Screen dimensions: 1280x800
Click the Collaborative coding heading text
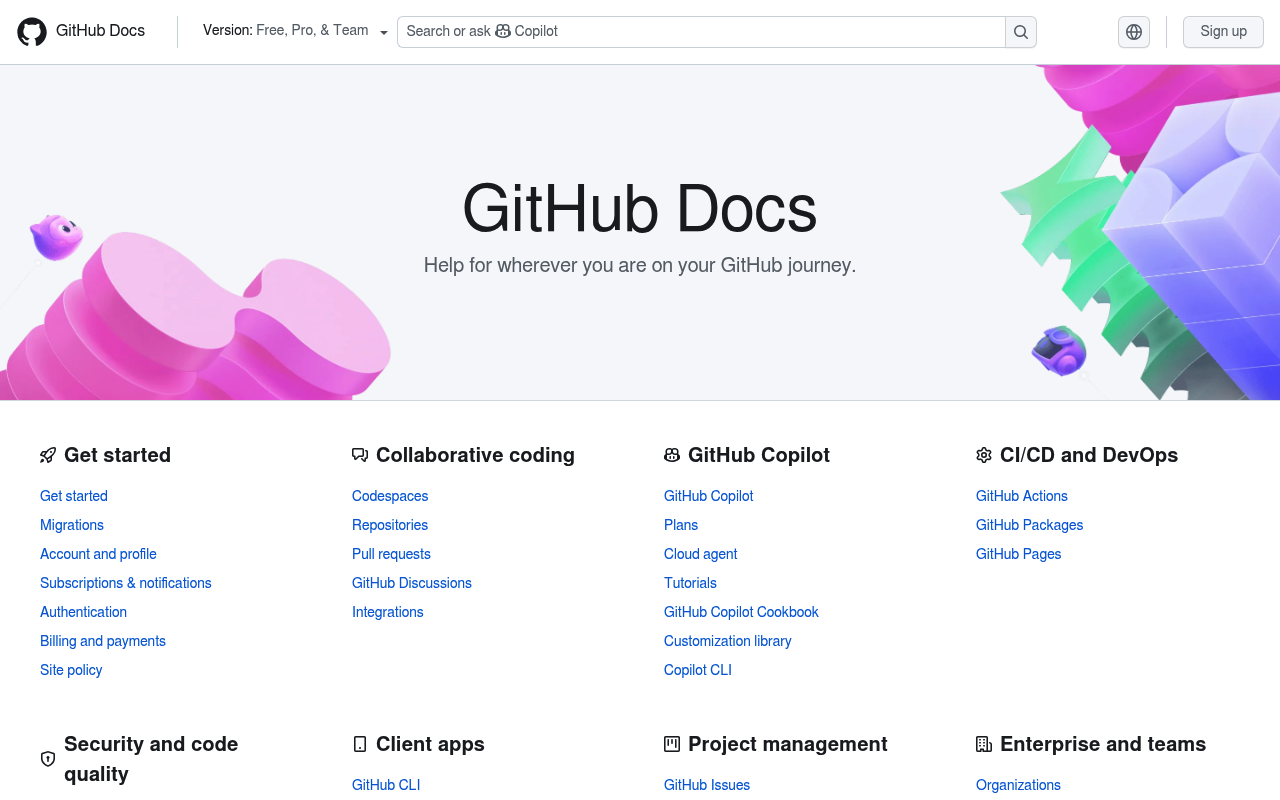tap(475, 455)
